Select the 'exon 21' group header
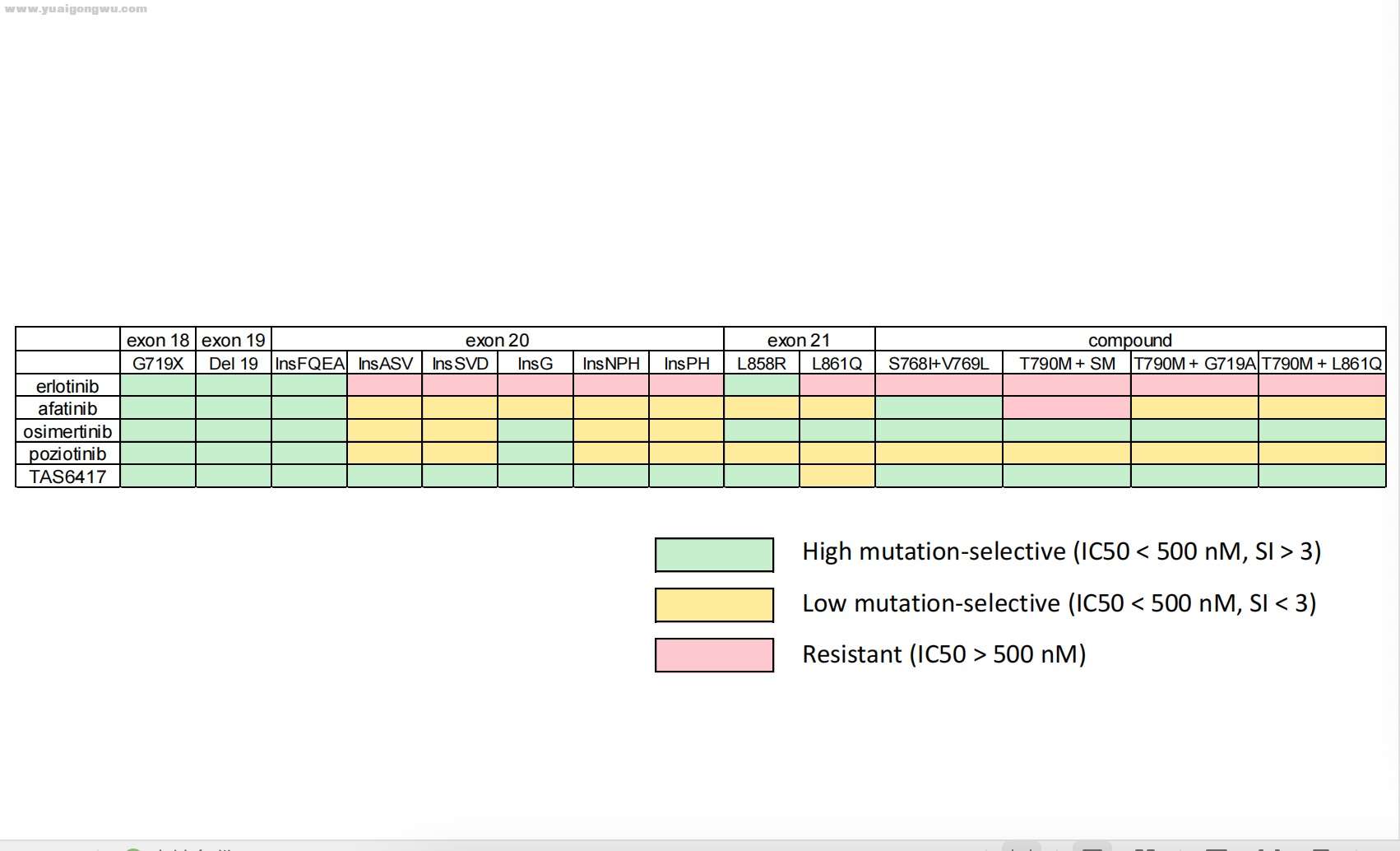 pos(800,340)
